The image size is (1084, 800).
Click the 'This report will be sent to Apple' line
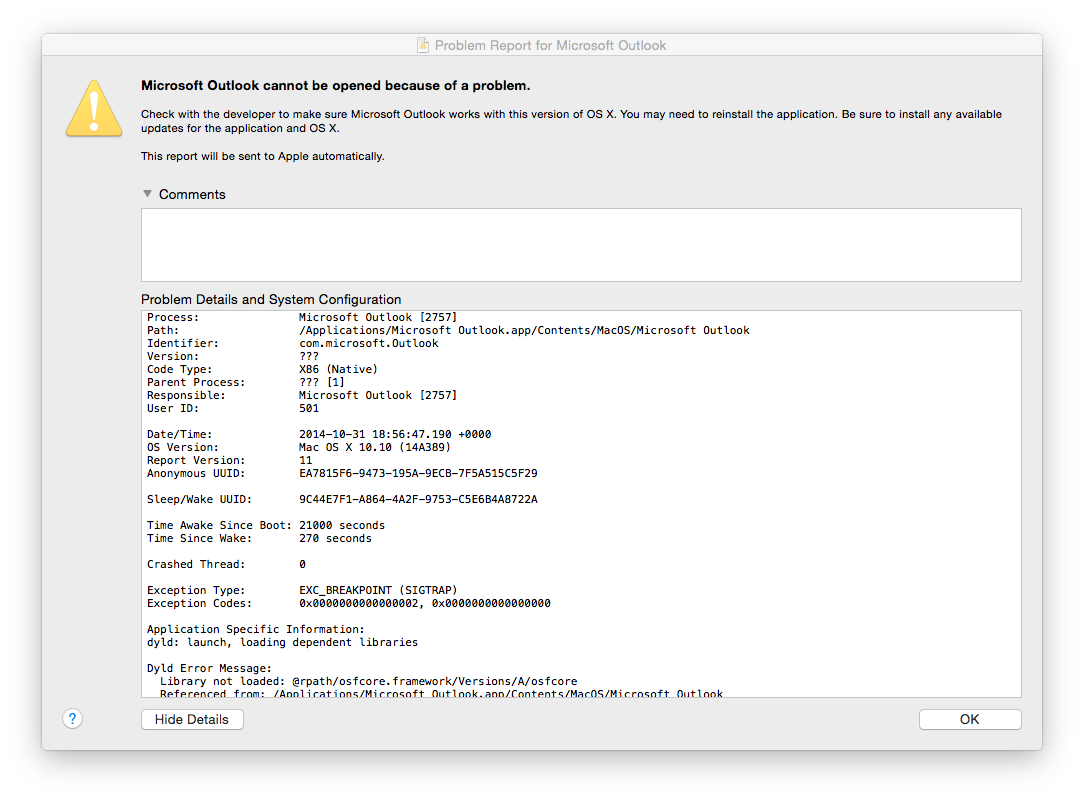coord(263,156)
